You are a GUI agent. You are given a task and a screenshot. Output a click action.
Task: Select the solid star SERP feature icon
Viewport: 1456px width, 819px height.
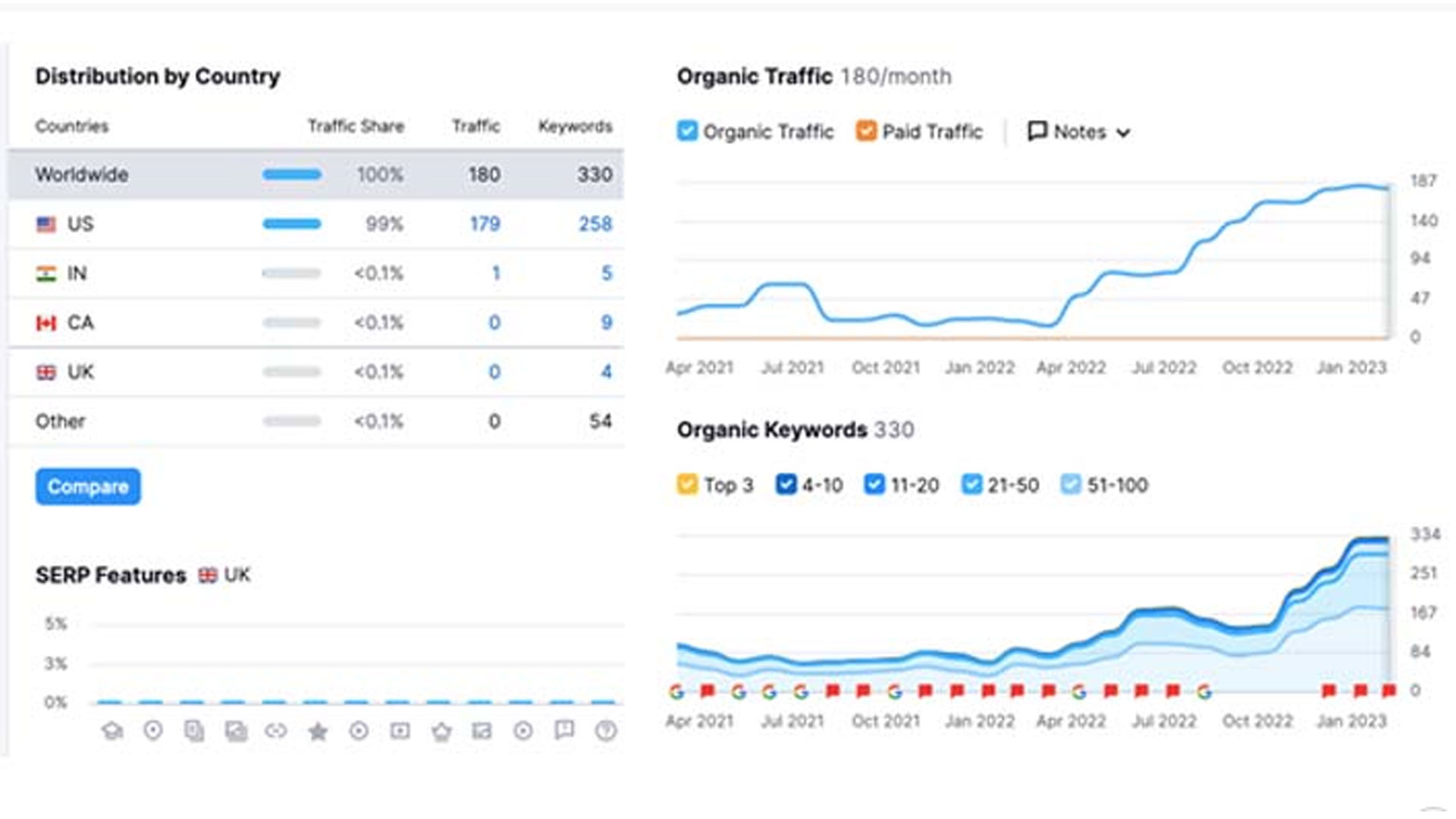pos(318,731)
